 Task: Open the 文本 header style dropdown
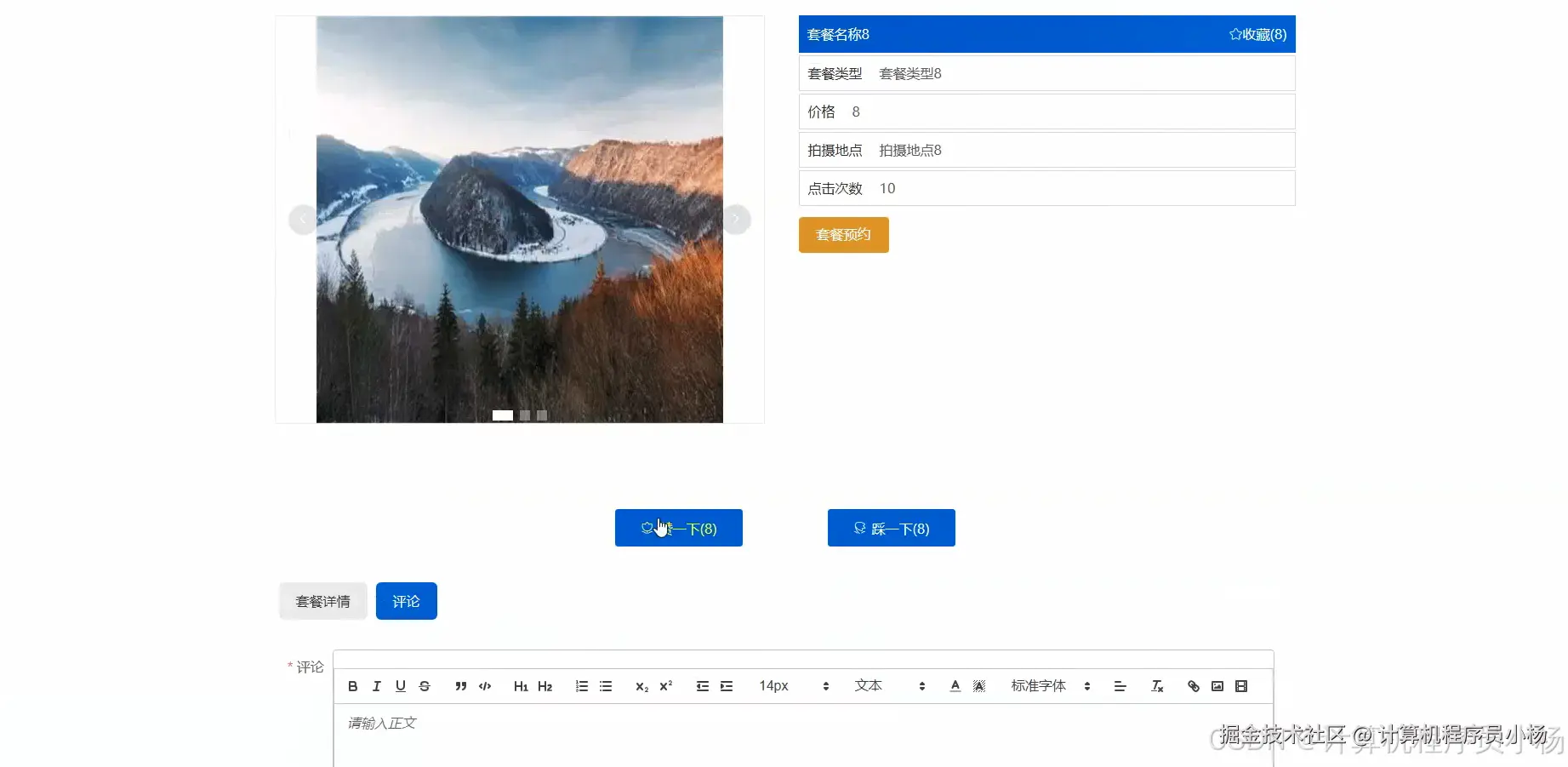(890, 686)
